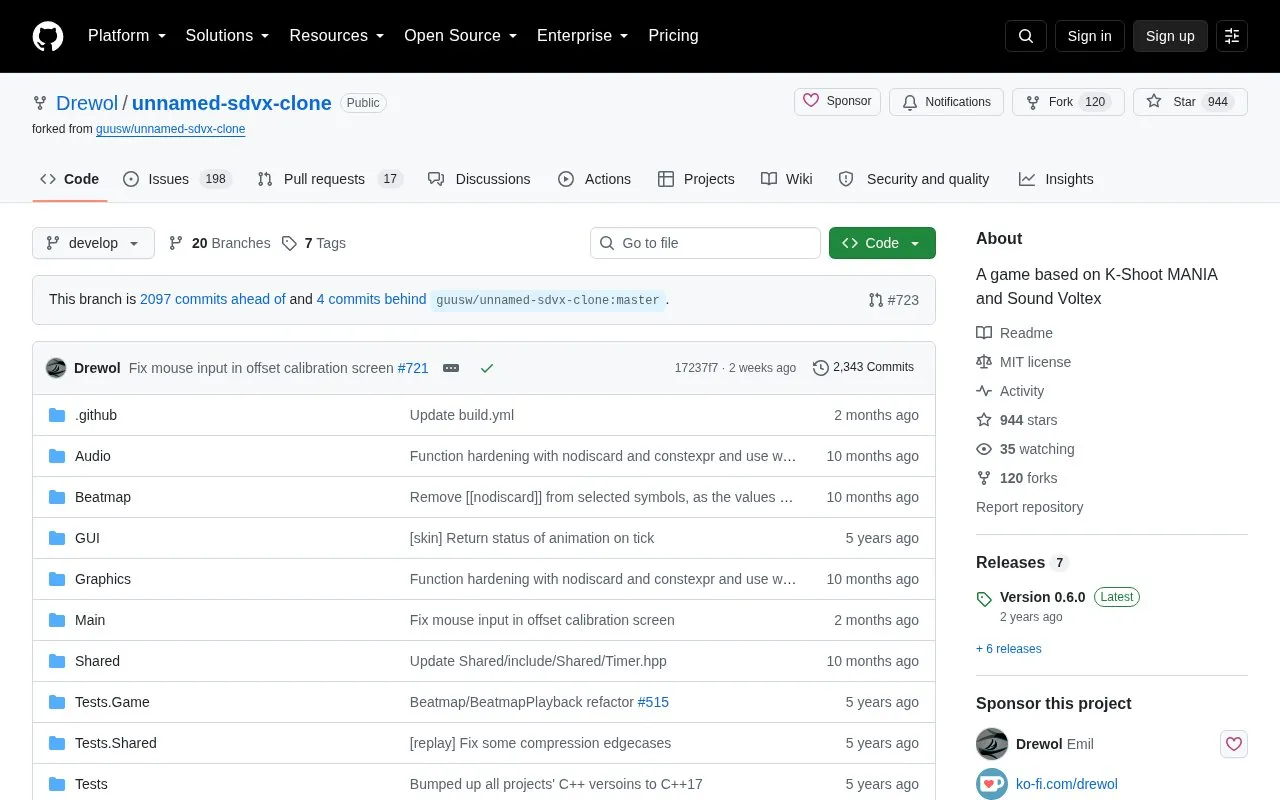Open the Discussions tab
Viewport: 1280px width, 800px height.
(x=479, y=179)
